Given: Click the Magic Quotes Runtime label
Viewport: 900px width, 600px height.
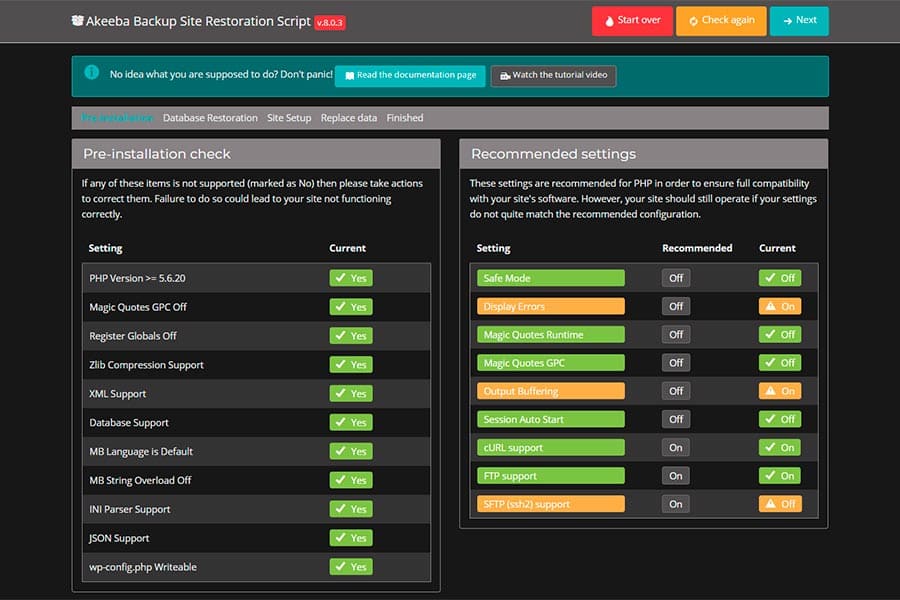Looking at the screenshot, I should point(551,334).
